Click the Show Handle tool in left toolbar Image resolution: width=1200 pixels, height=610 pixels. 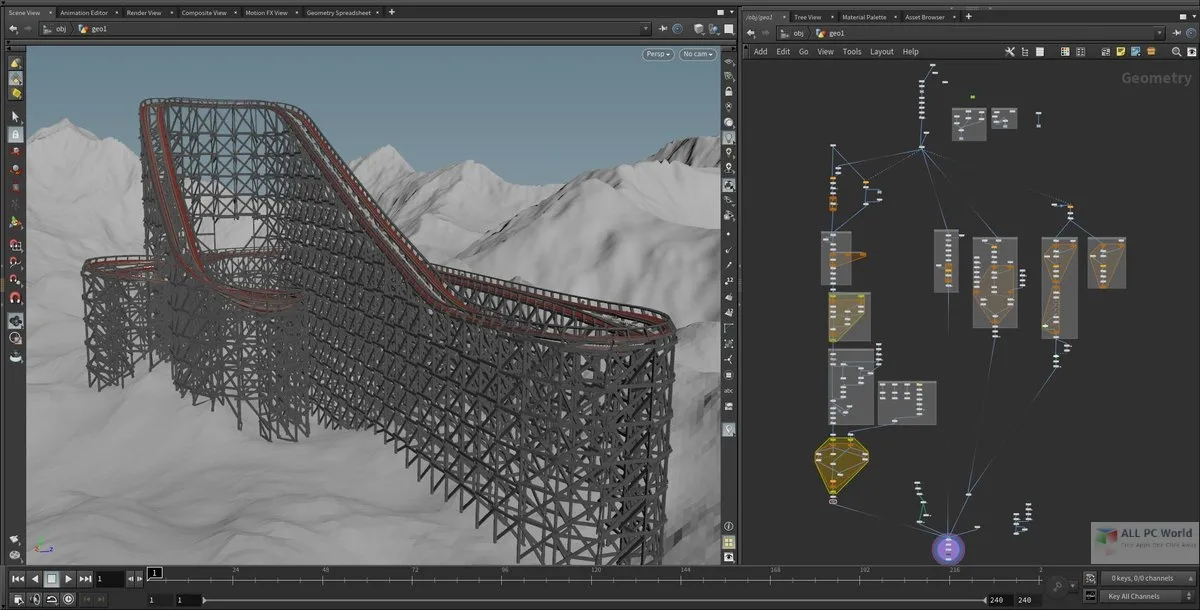click(15, 224)
